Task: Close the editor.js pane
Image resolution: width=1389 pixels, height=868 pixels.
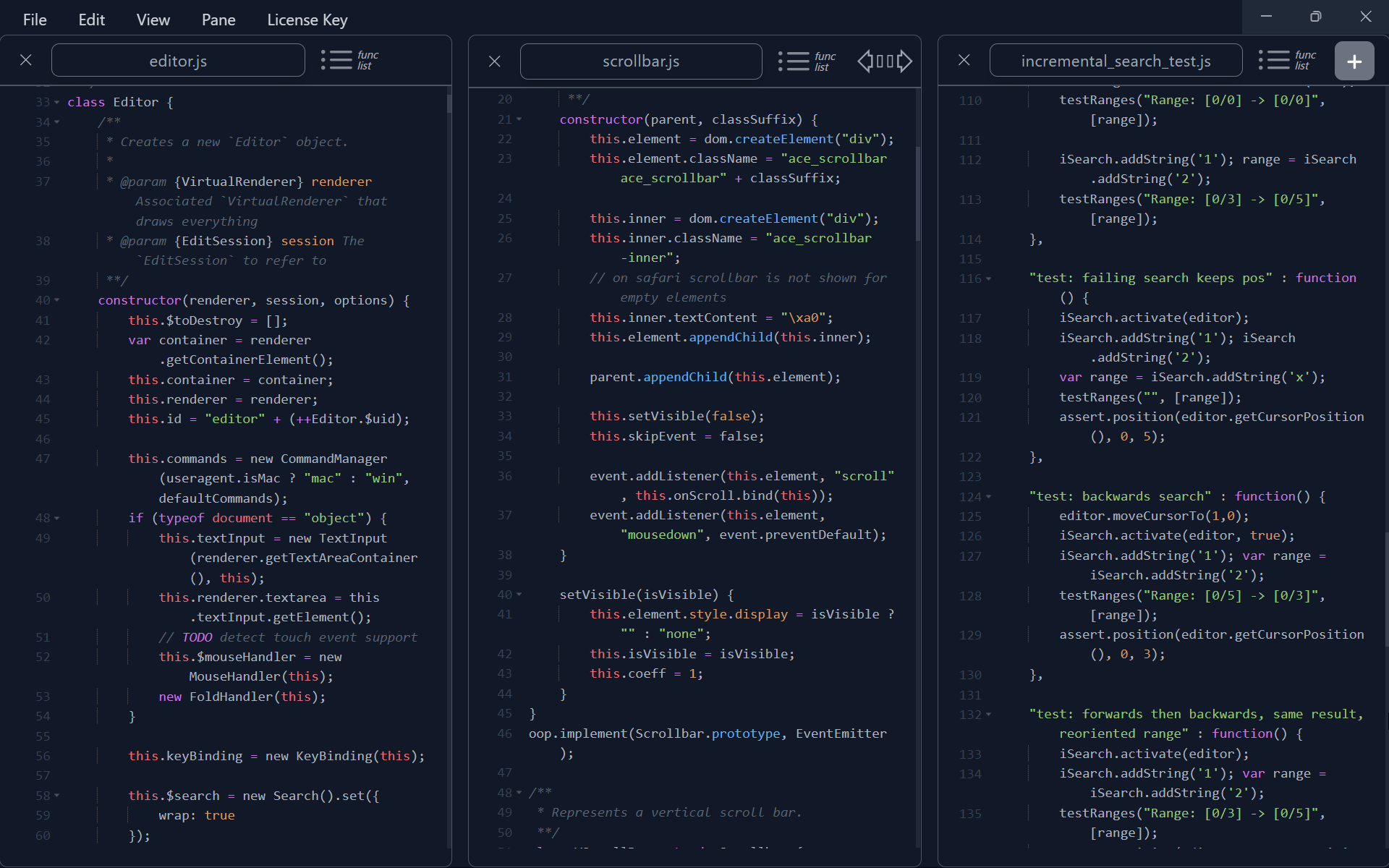Action: tap(26, 60)
